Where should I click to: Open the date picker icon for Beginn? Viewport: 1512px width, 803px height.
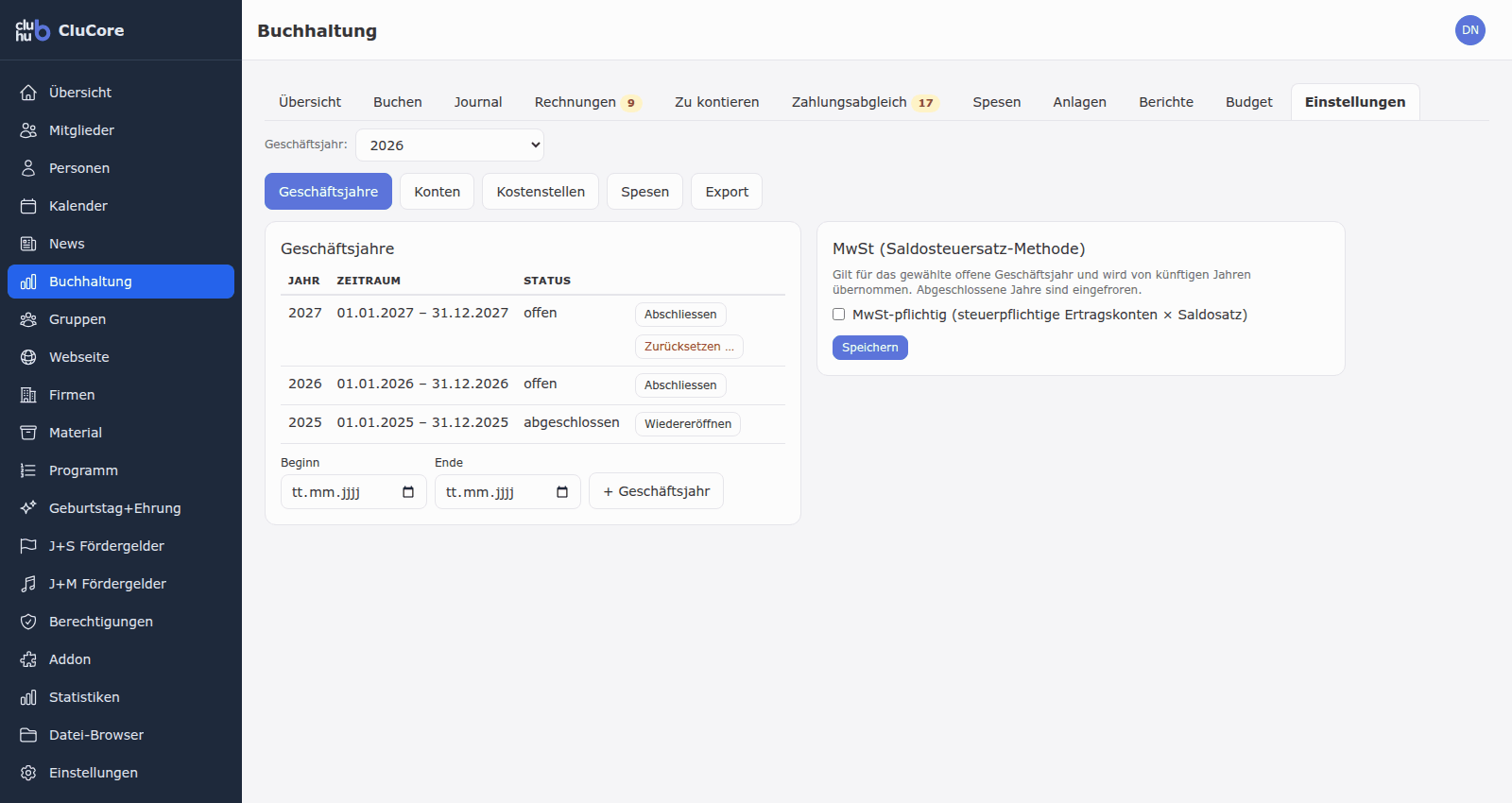(408, 492)
